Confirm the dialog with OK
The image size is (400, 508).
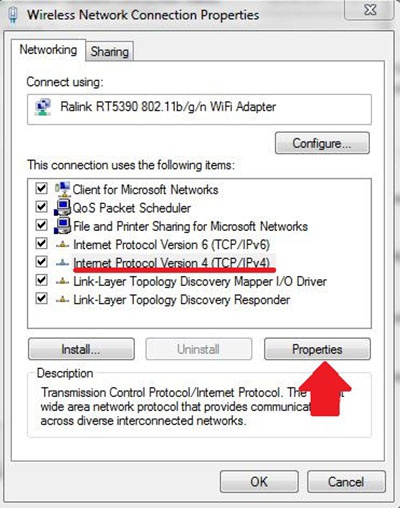pyautogui.click(x=259, y=482)
